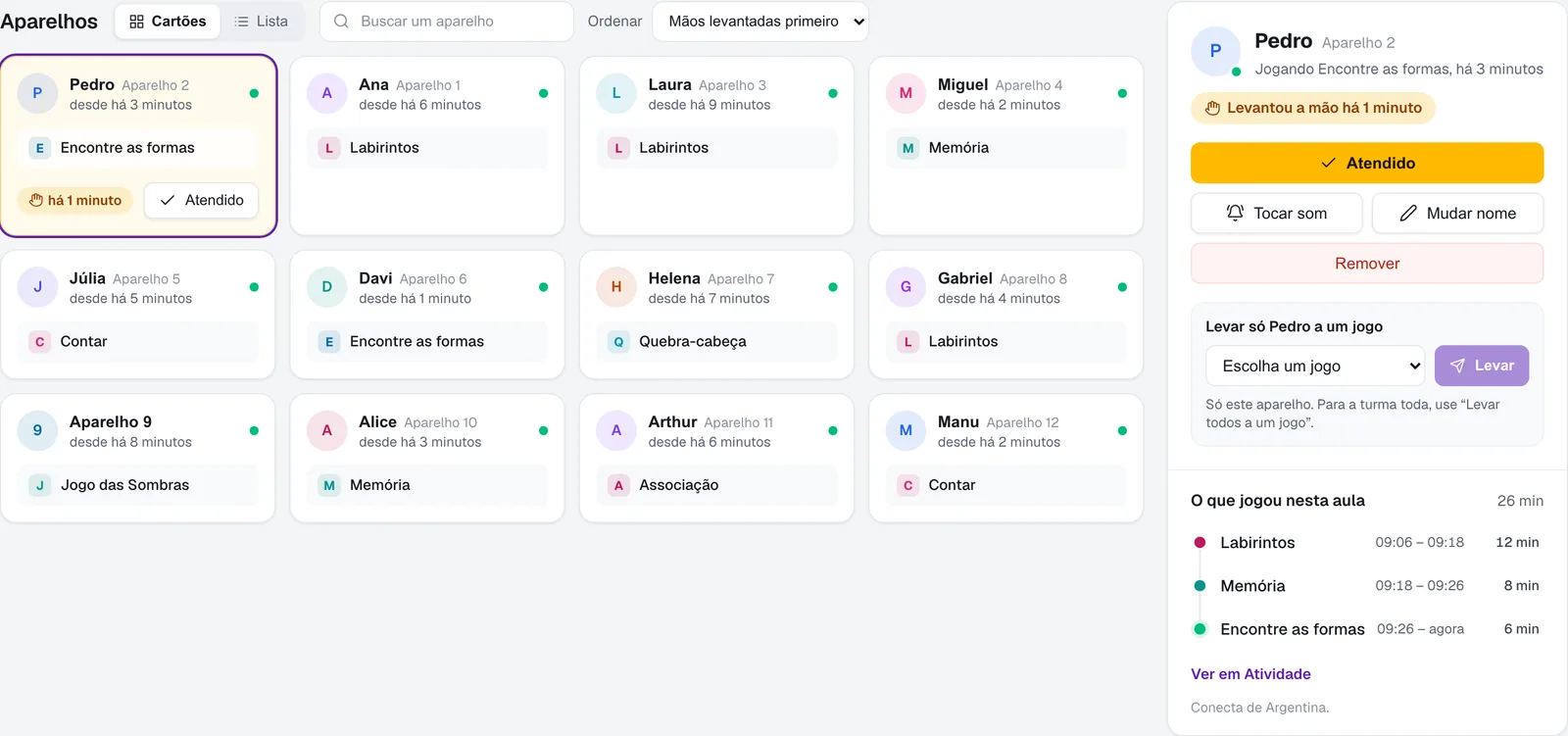The image size is (1568, 736).
Task: Click the Levantou a mão há 1 minuto badge
Action: pyautogui.click(x=1313, y=108)
